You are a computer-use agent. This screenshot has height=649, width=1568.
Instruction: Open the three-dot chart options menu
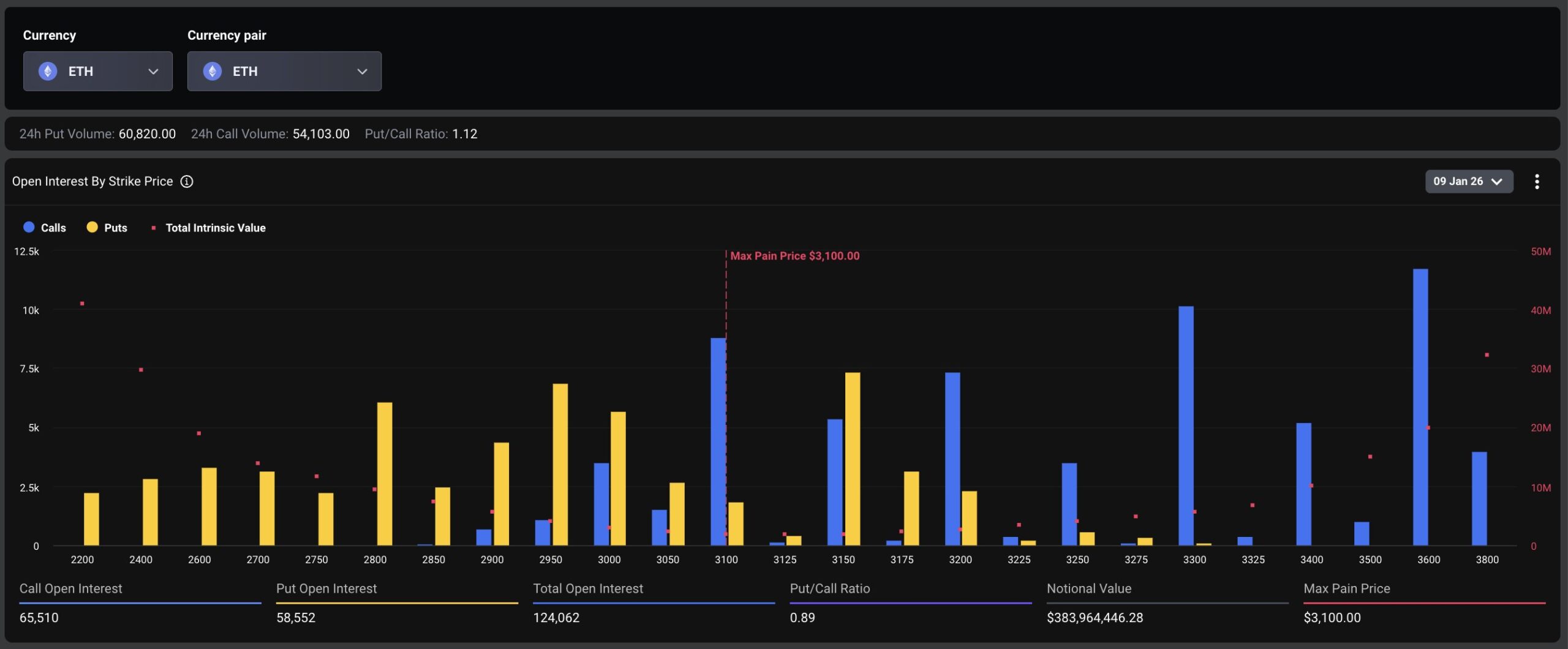pyautogui.click(x=1537, y=181)
